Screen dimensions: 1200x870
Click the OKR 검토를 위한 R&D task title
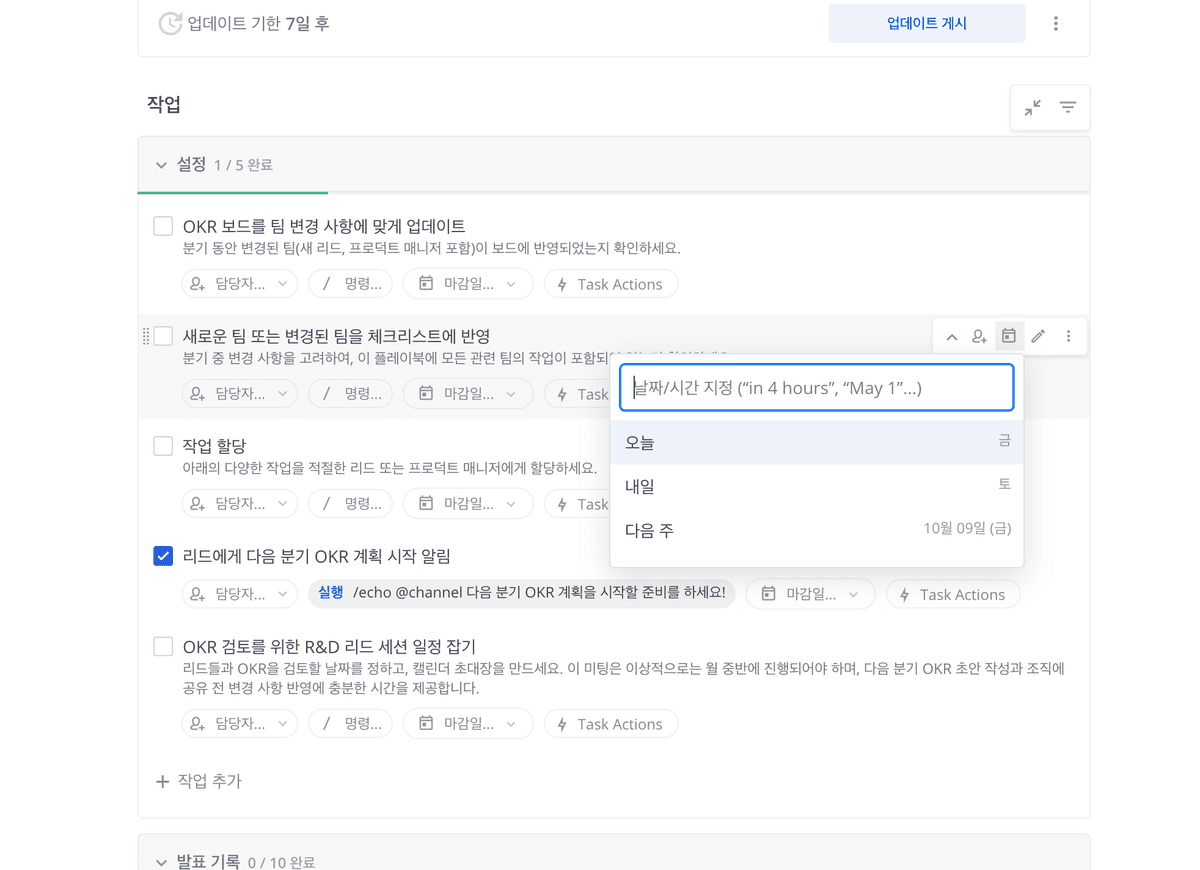(x=329, y=646)
